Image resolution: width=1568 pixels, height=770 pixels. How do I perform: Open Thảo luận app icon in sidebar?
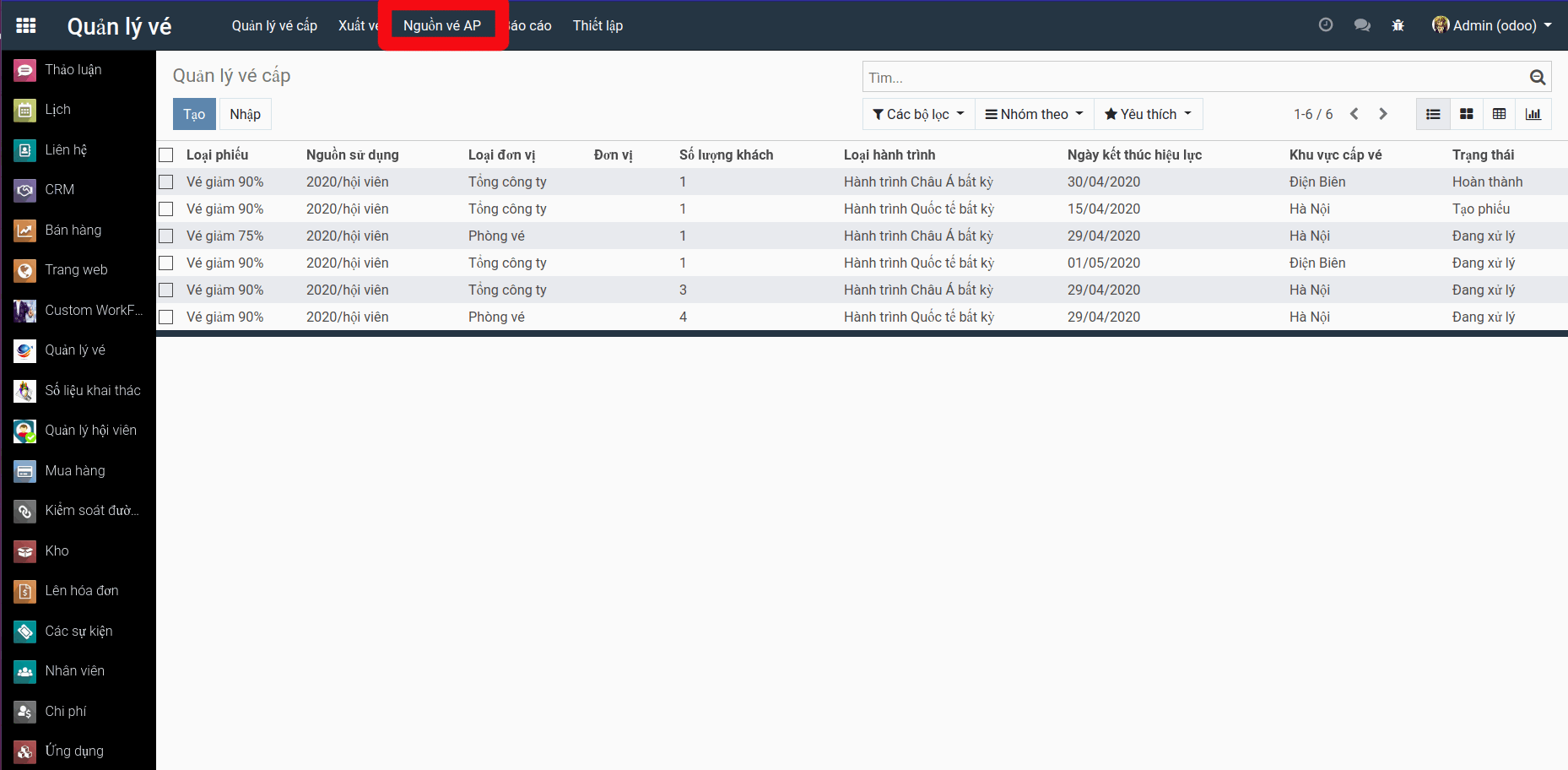coord(25,70)
